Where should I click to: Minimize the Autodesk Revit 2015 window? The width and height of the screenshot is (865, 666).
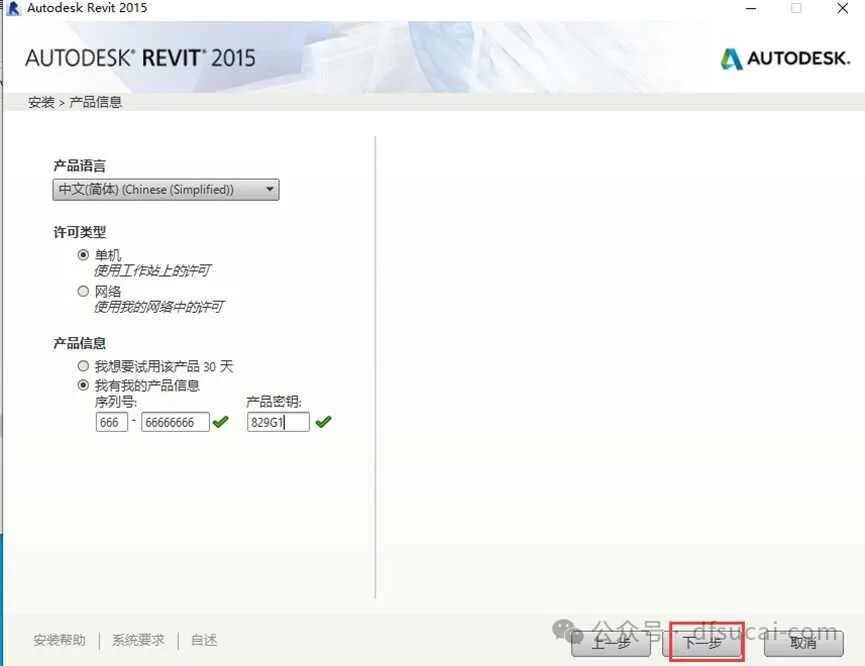click(x=751, y=8)
